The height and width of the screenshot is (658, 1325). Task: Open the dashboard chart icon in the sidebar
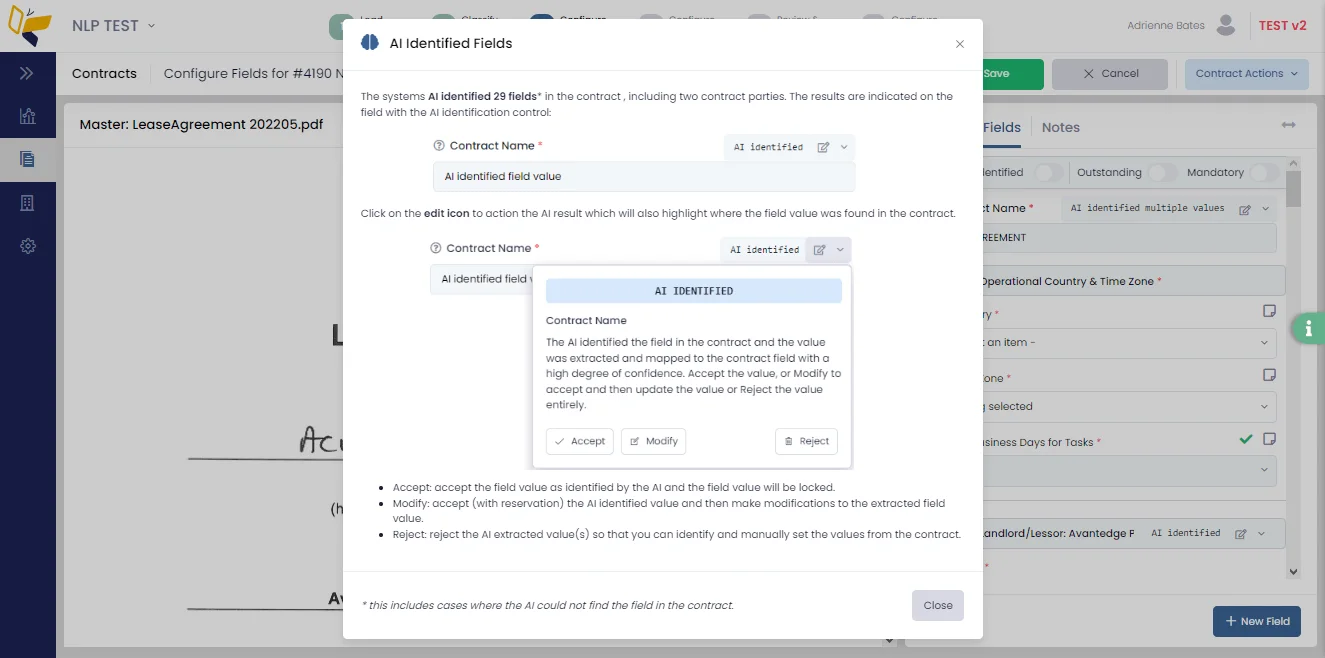pos(27,116)
